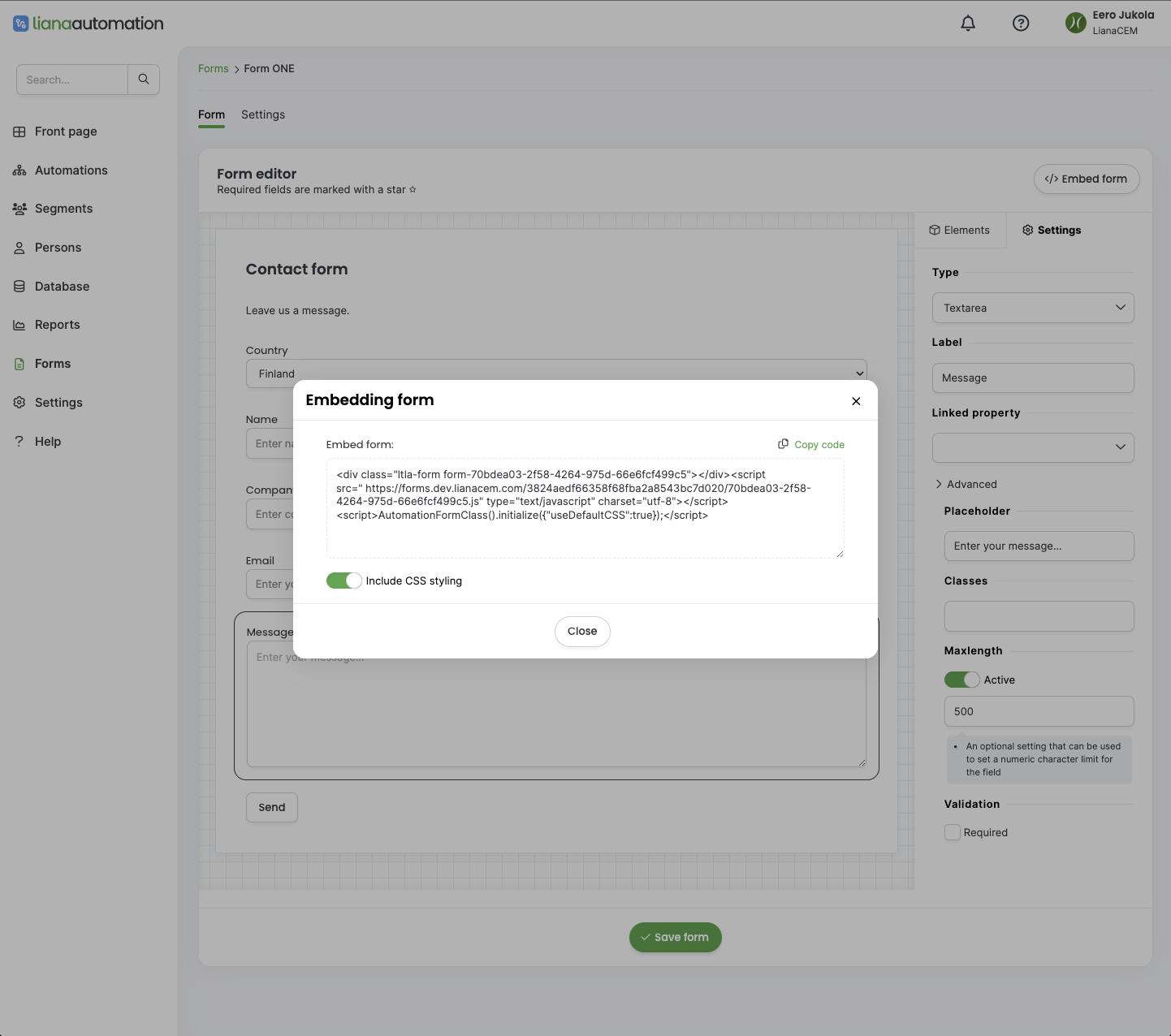Click the notifications bell icon
This screenshot has height=1036, width=1171.
click(968, 24)
